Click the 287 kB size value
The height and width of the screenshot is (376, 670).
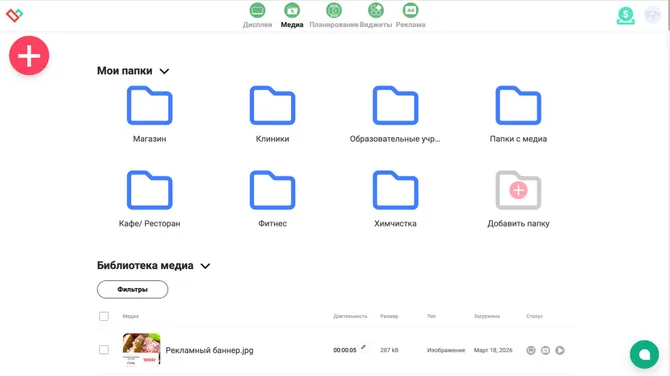pyautogui.click(x=389, y=350)
